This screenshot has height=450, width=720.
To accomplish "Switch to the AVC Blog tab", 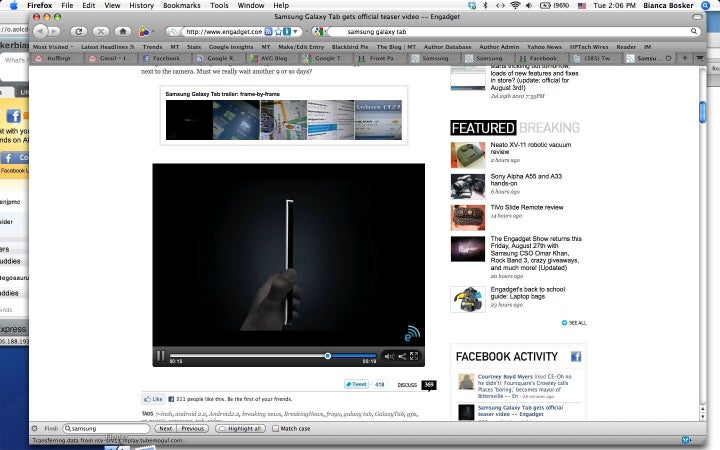I will coord(272,58).
